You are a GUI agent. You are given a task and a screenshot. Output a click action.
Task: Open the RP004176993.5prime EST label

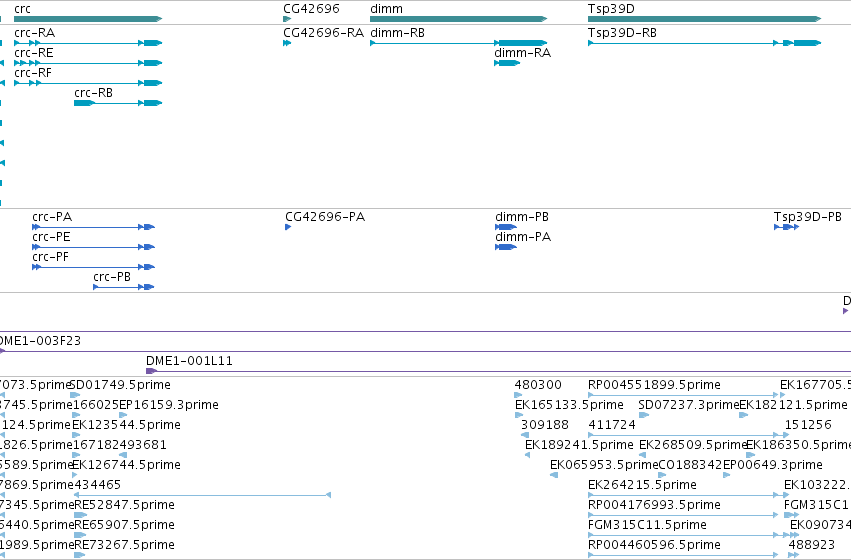(654, 505)
